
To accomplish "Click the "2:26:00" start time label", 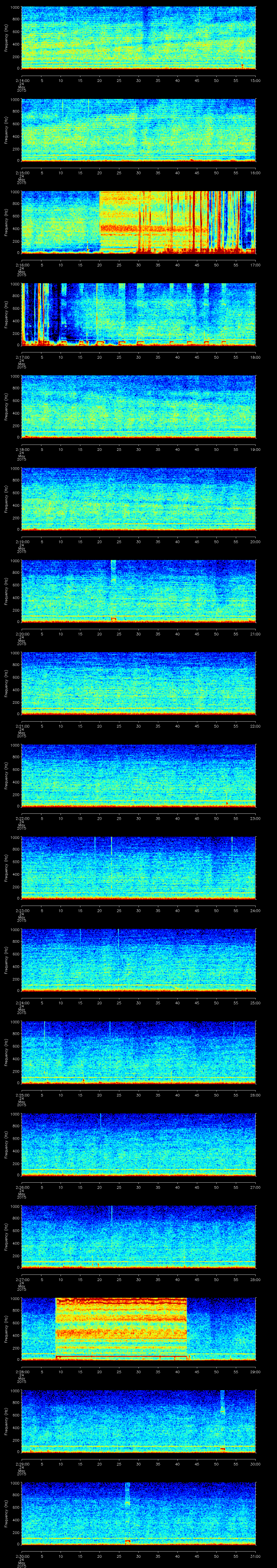I will (22, 1187).
